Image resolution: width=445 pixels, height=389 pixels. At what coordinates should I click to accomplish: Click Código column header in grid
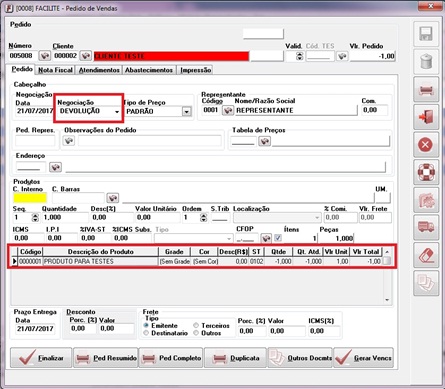(31, 252)
